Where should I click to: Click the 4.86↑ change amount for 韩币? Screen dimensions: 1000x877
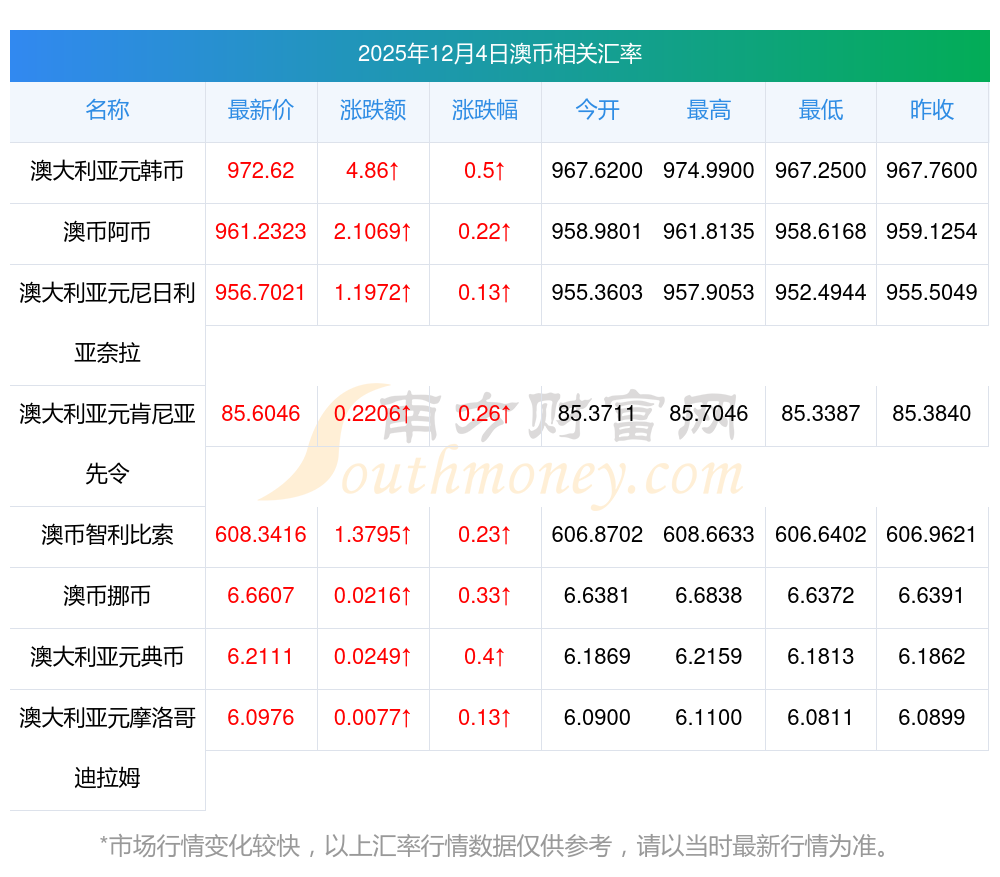point(373,171)
